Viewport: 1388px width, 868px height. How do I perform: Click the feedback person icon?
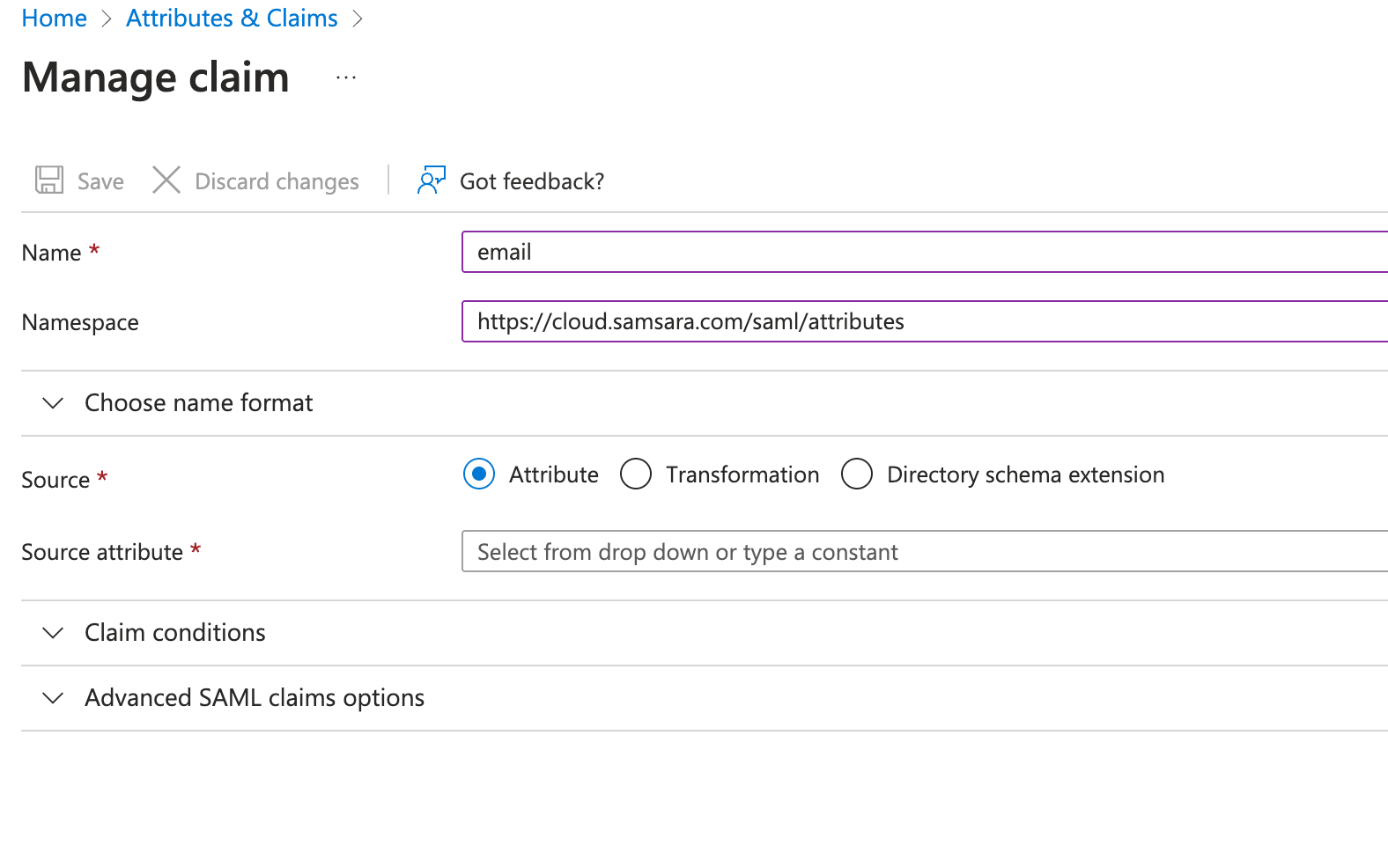click(x=431, y=180)
